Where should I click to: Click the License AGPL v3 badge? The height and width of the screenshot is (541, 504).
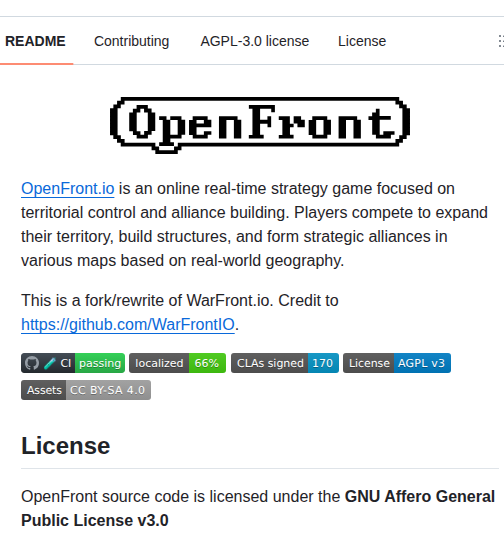point(397,363)
